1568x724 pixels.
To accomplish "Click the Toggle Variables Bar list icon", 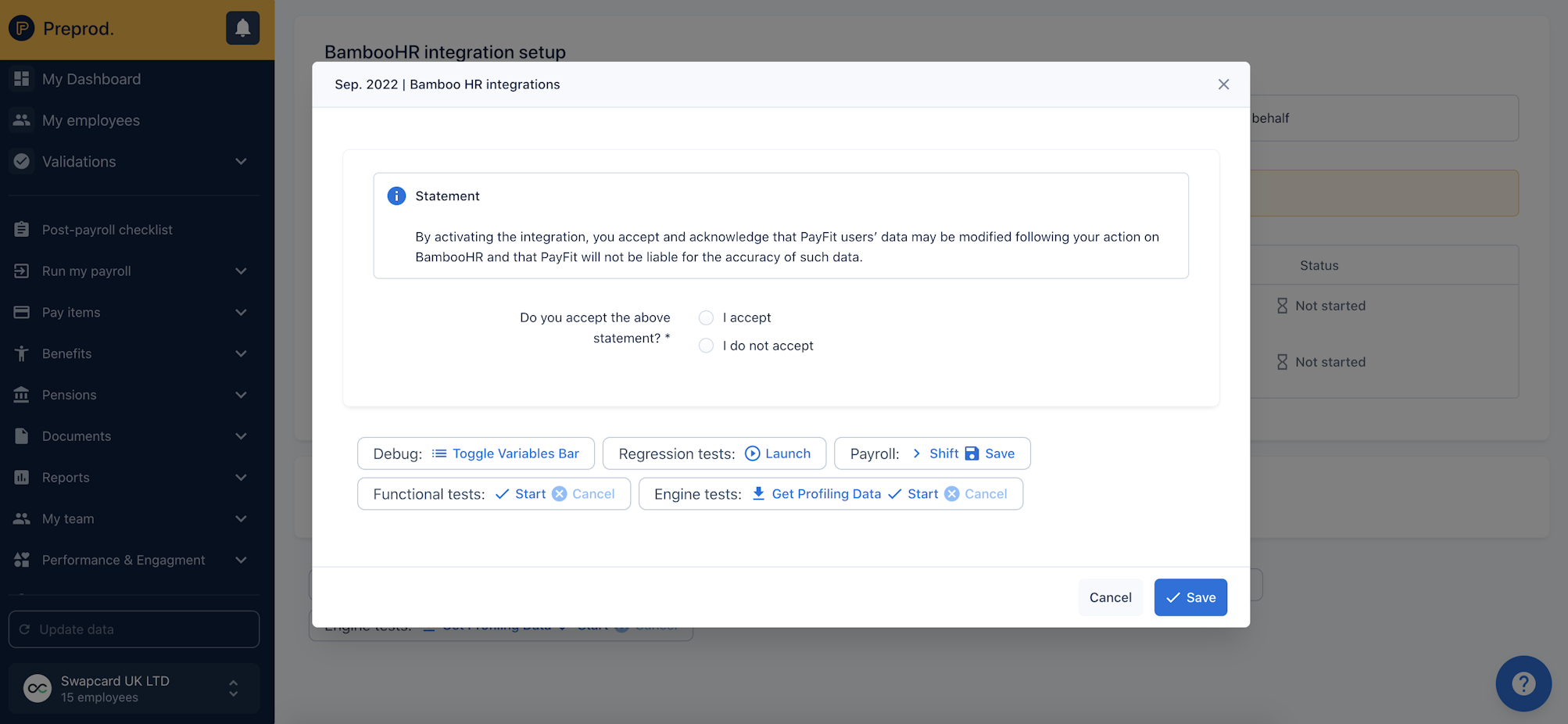I will point(439,453).
